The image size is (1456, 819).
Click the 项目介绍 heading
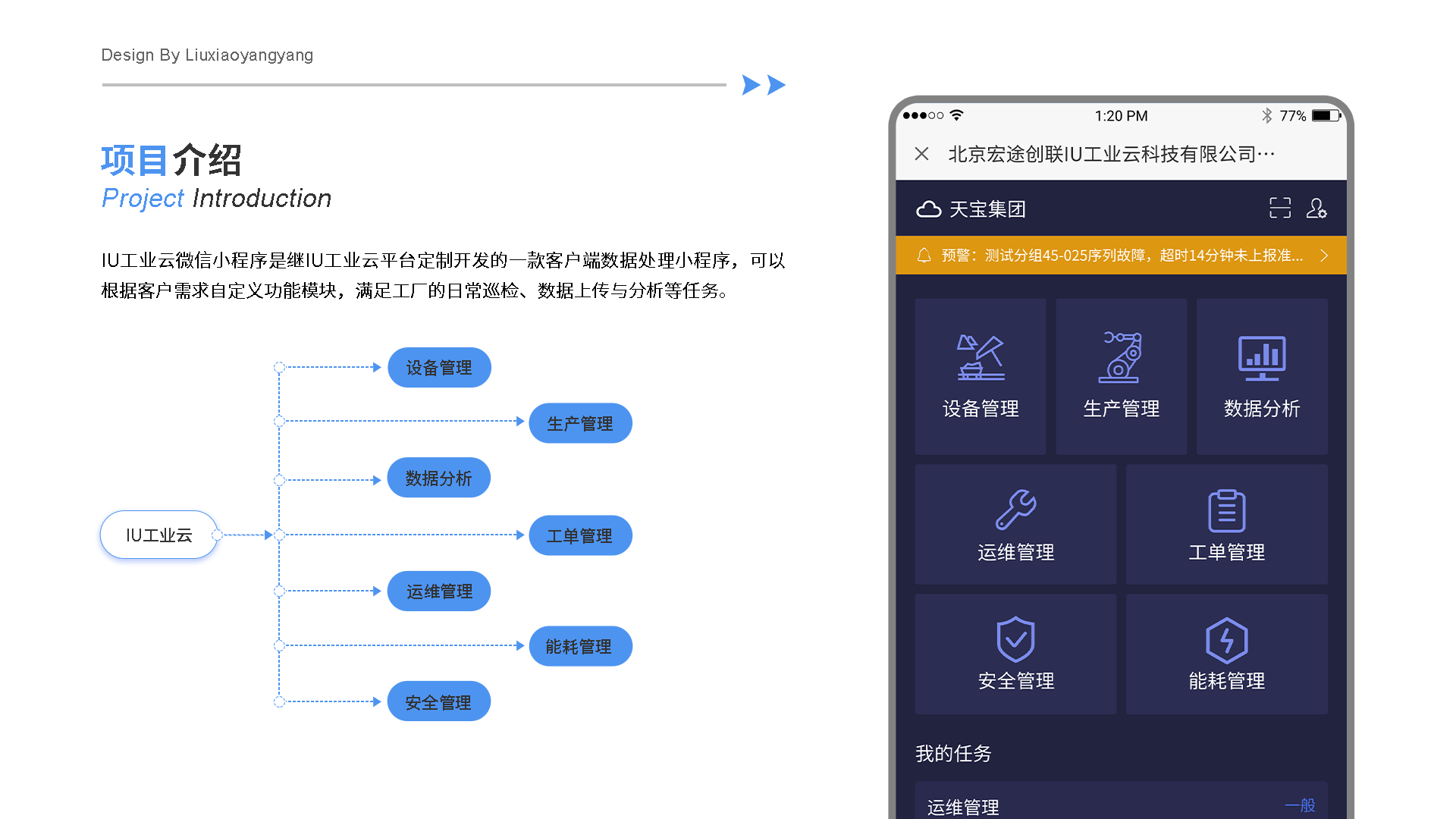171,160
